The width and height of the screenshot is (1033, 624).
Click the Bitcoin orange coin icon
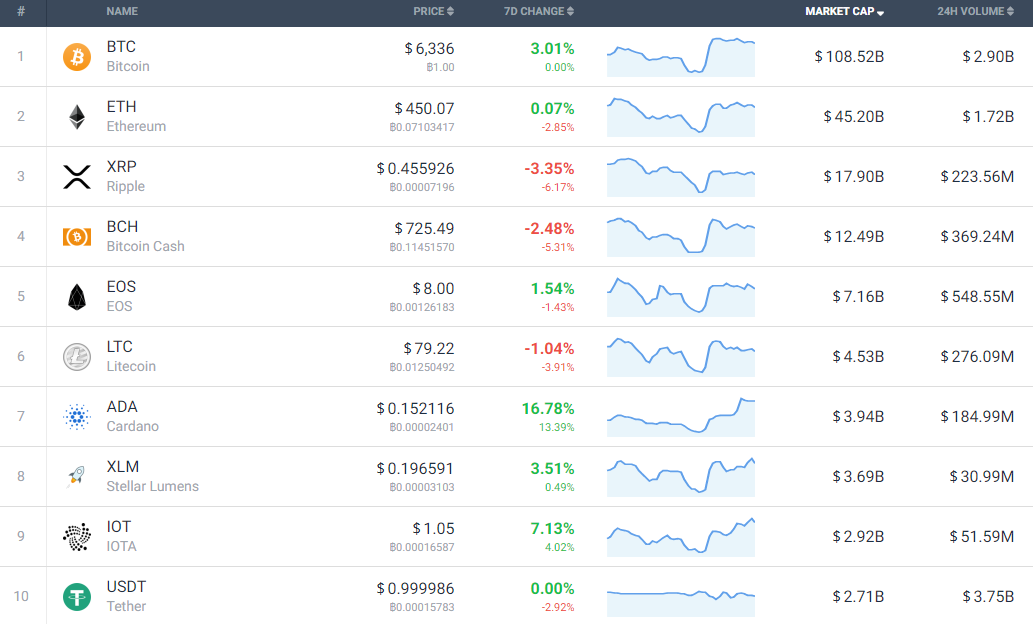[77, 57]
